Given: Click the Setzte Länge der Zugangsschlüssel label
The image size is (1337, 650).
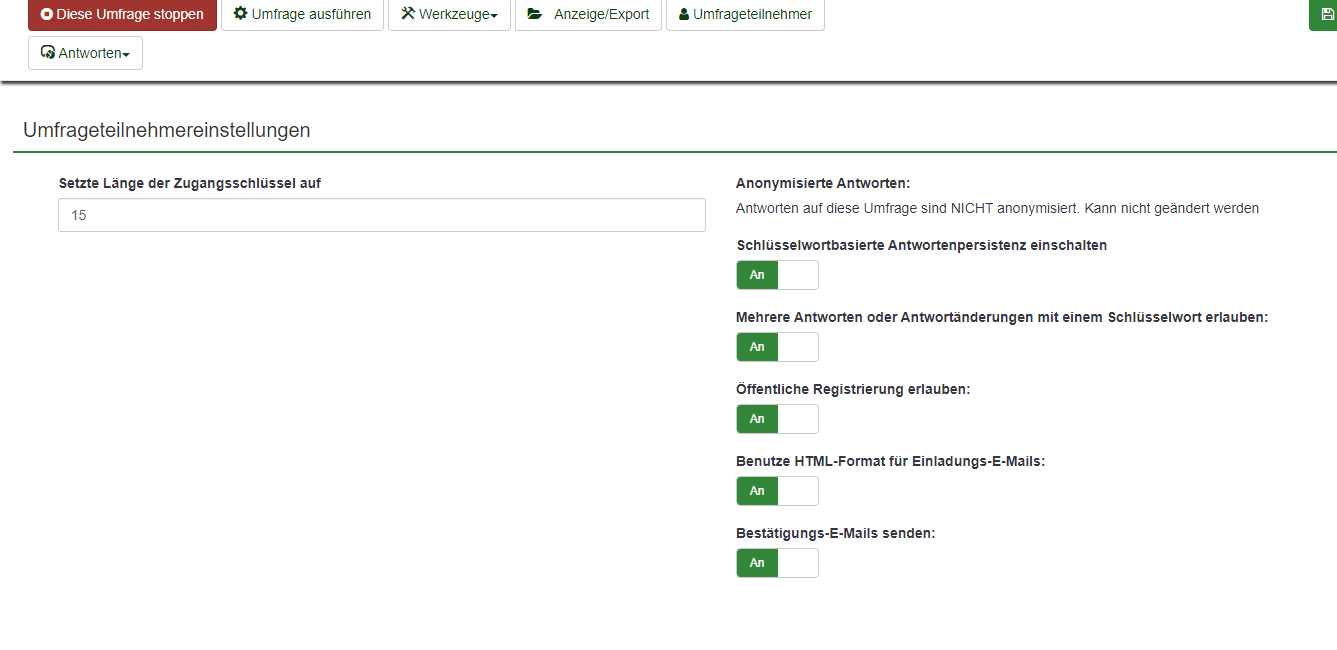Looking at the screenshot, I should click(190, 183).
